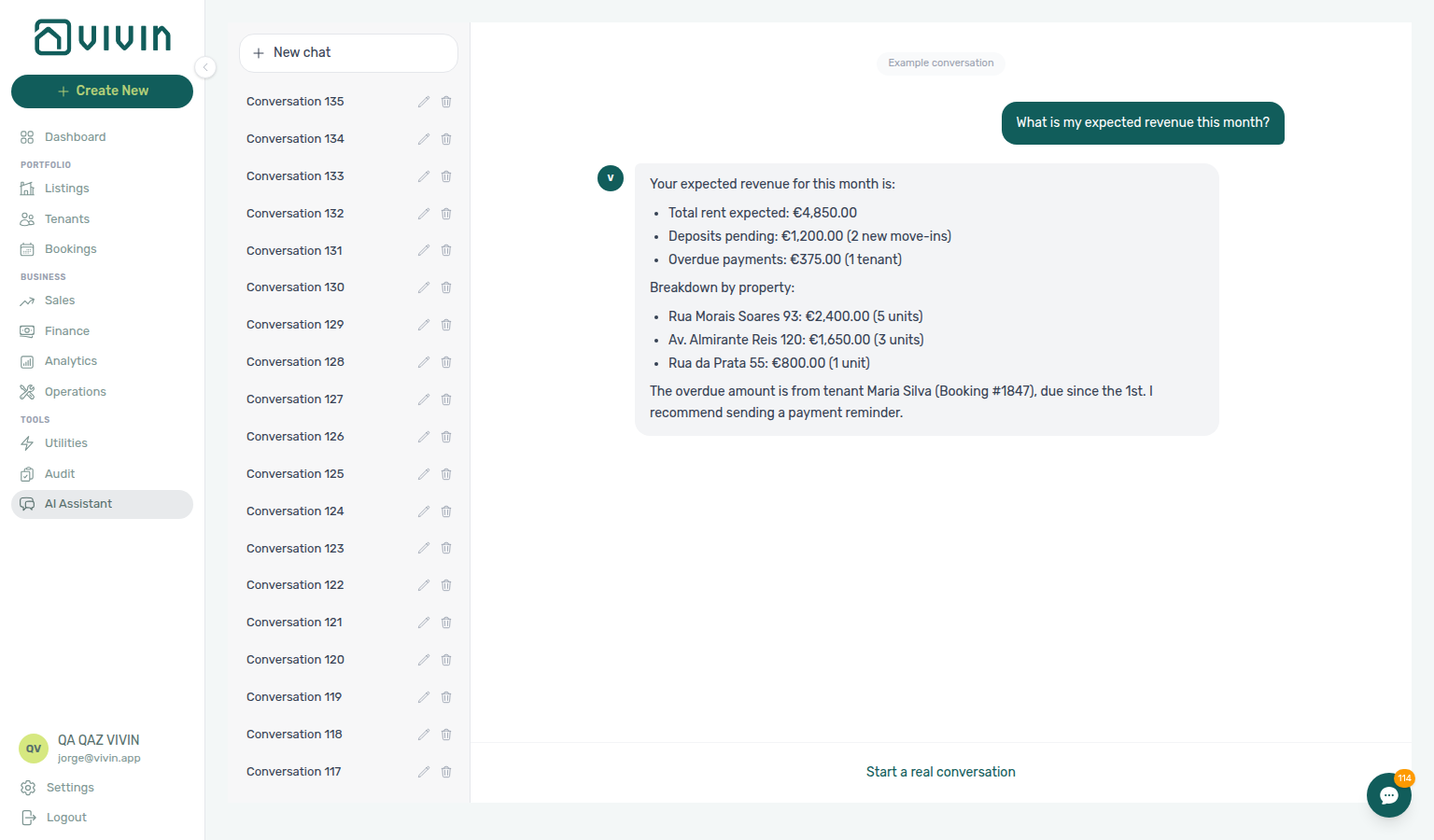Delete Conversation 130
1434x840 pixels.
pos(446,287)
